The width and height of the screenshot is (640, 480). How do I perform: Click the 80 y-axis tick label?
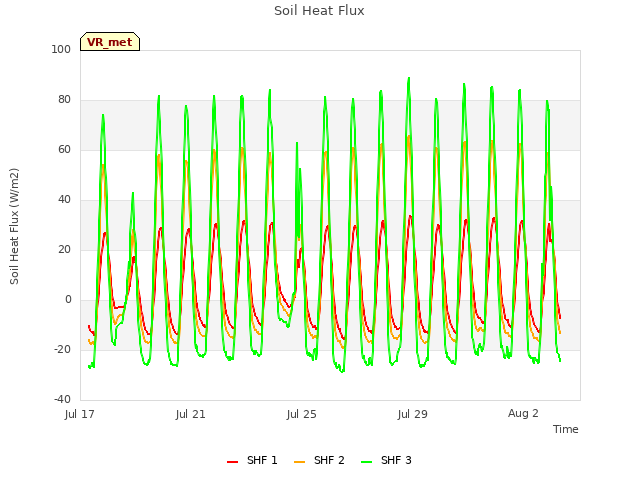[x=64, y=100]
